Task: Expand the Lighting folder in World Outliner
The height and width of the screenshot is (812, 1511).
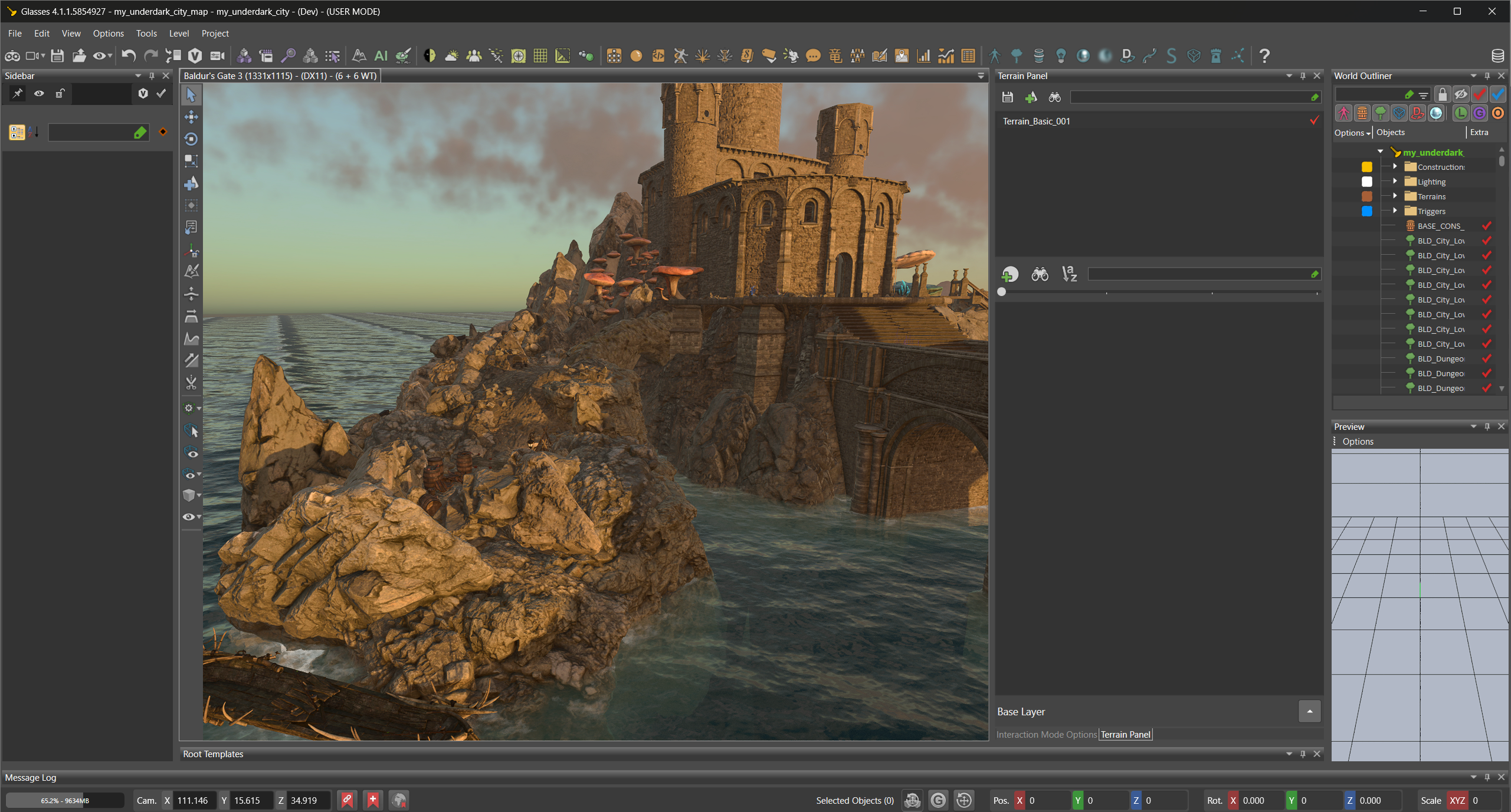Action: (1395, 182)
